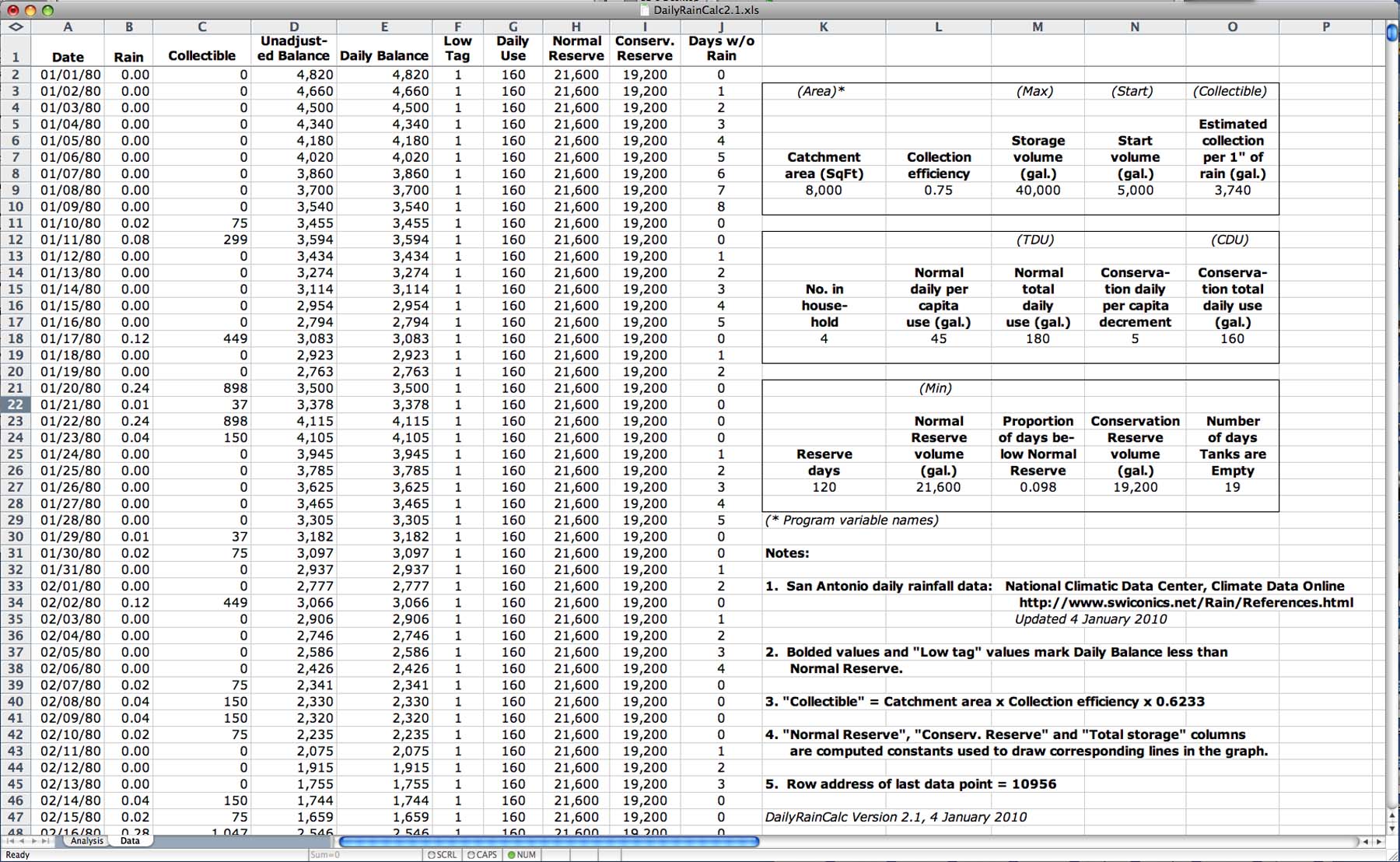Click the Catchment area value 8,000 cell
Screen dimensions: 1400x862
pyautogui.click(x=824, y=190)
